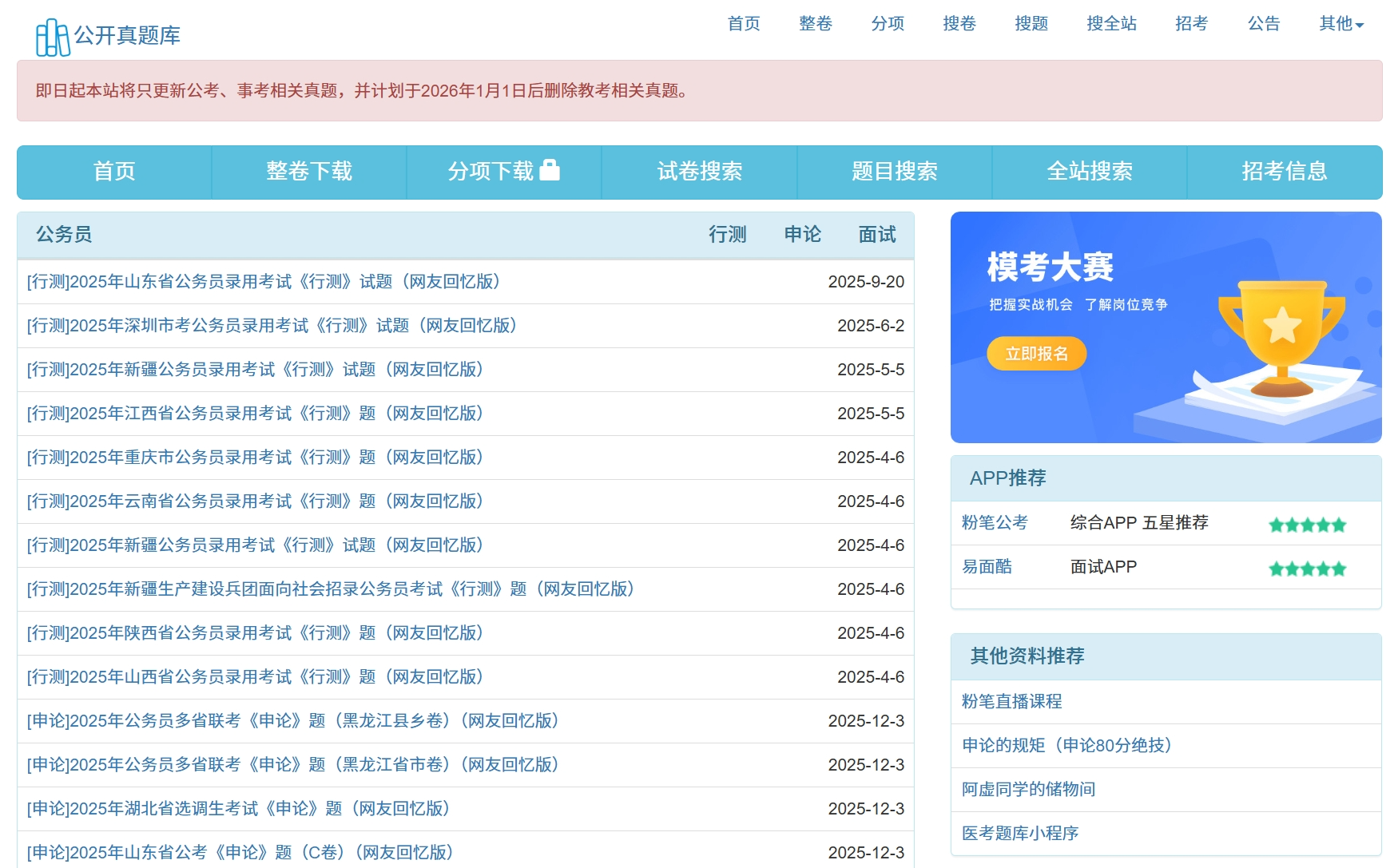The image size is (1398, 868).
Task: Open 公告 in the top navigation
Action: click(x=1263, y=24)
